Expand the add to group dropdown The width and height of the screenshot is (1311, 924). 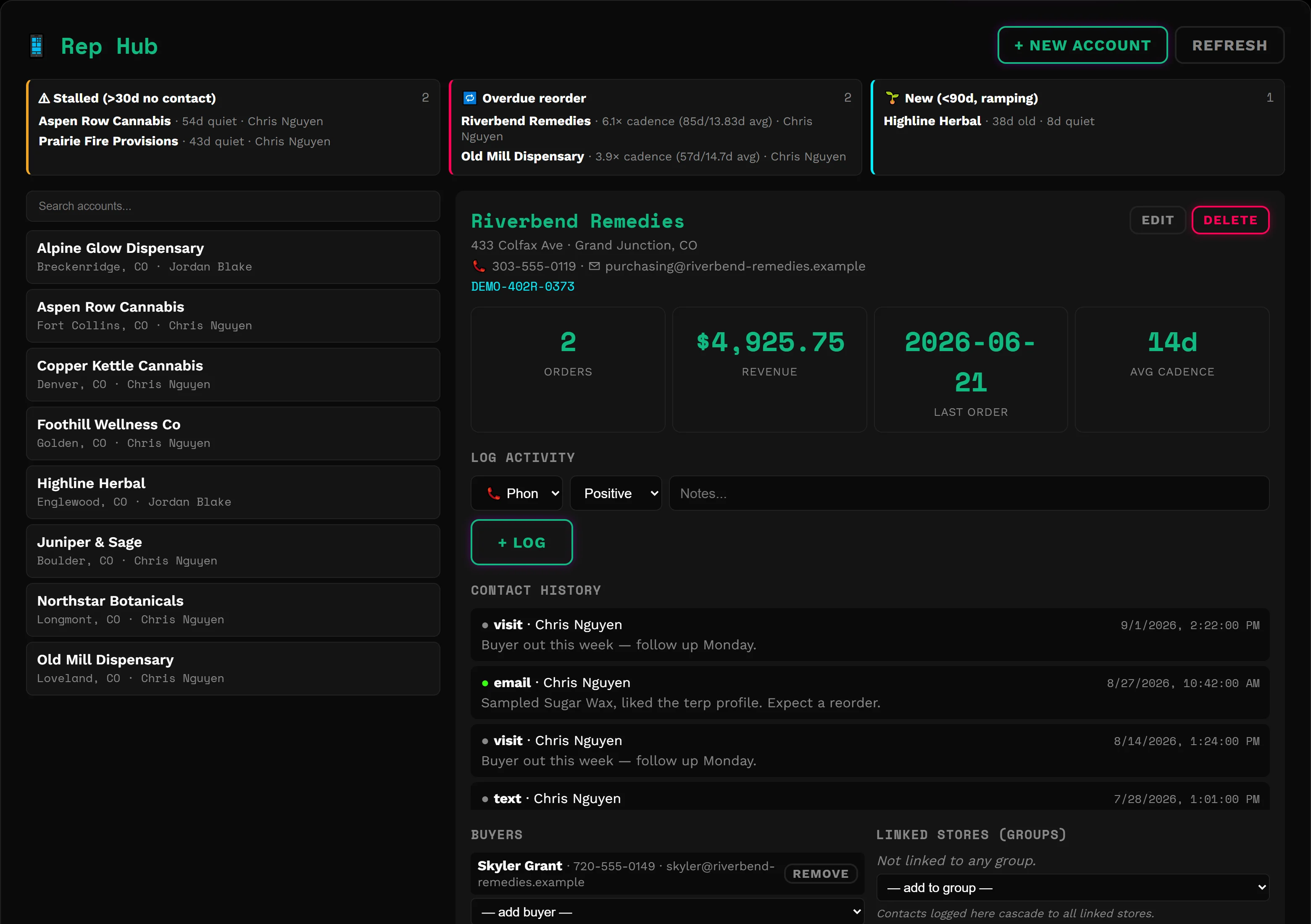(1072, 887)
